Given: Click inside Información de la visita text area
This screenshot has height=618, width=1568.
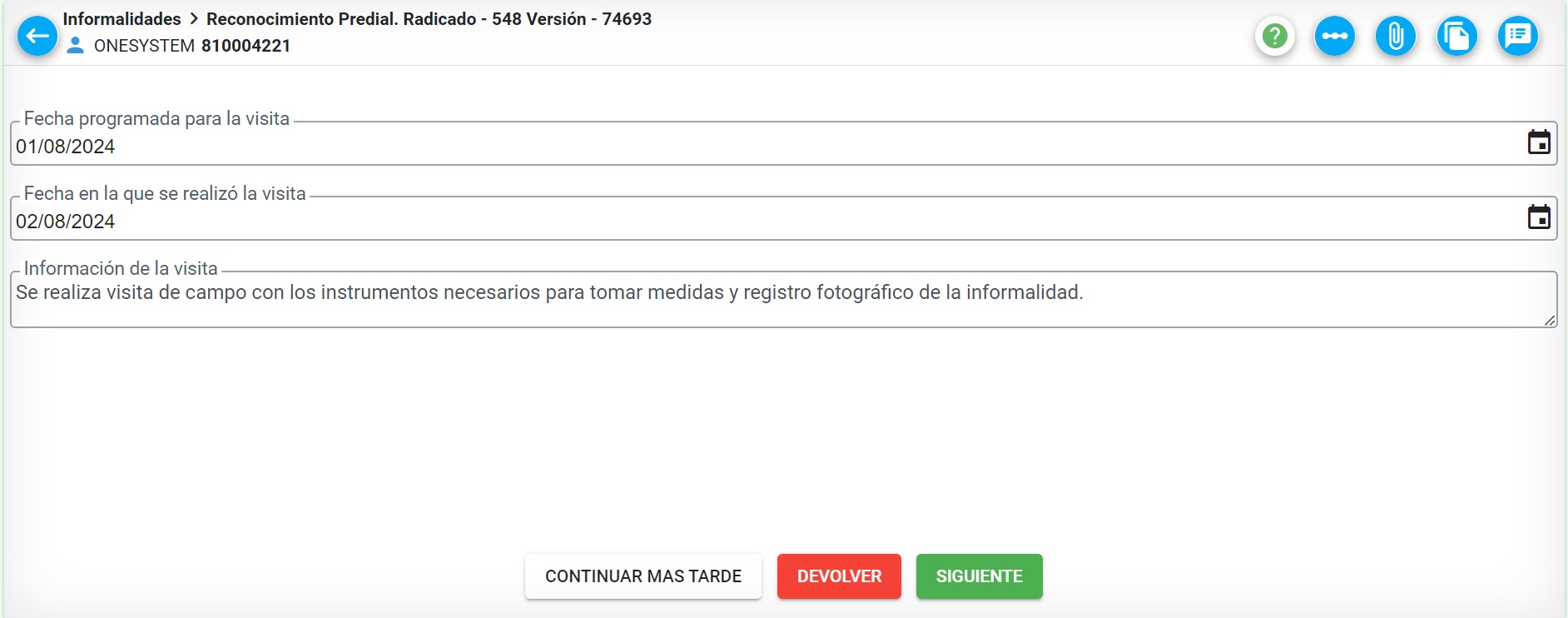Looking at the screenshot, I should [782, 300].
